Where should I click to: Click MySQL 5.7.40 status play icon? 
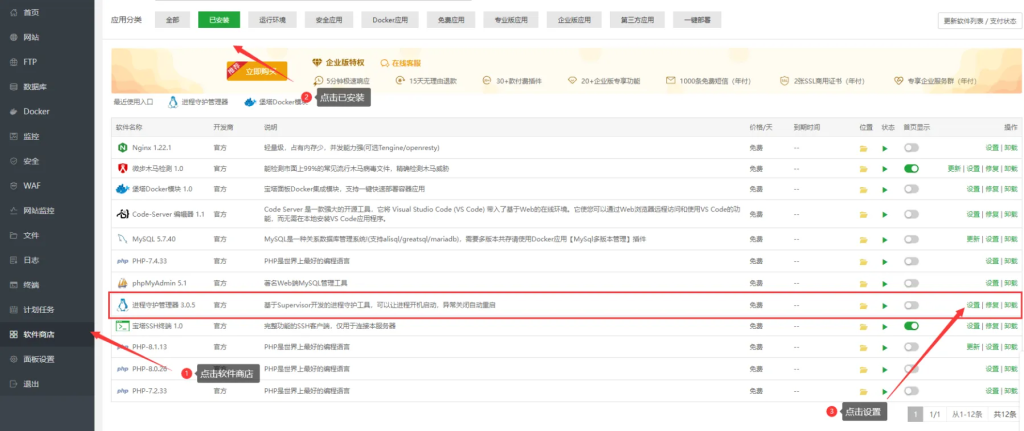click(885, 239)
